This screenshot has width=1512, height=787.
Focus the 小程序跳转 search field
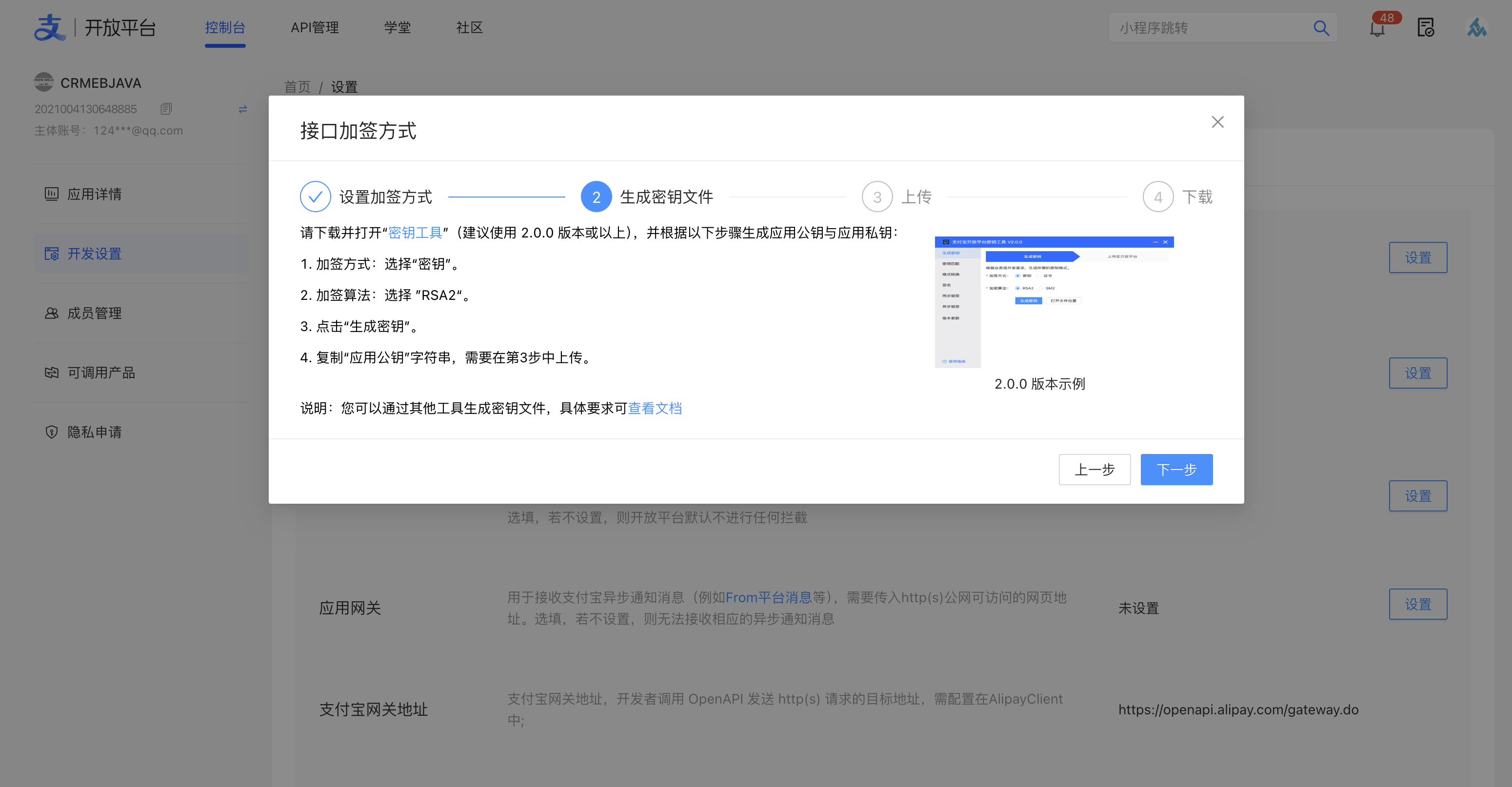pos(1209,28)
